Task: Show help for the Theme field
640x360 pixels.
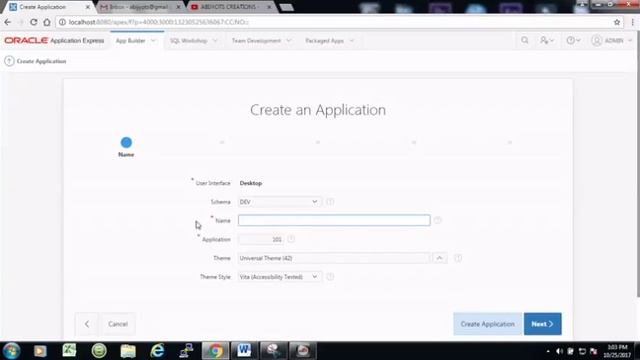Action: tap(458, 258)
